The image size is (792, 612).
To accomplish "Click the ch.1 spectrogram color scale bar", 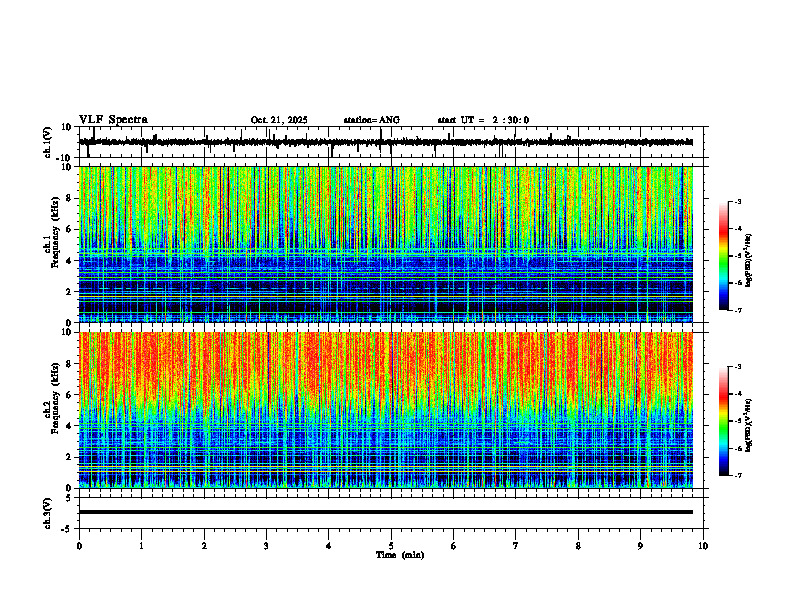I will pos(723,256).
